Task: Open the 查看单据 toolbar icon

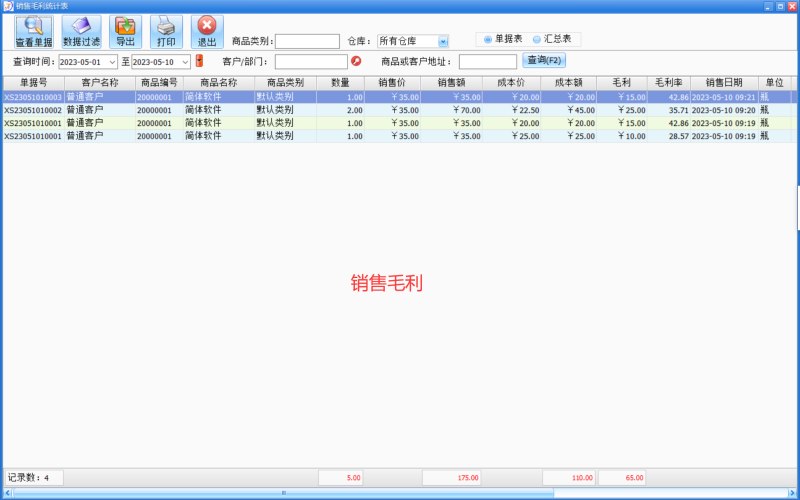Action: pyautogui.click(x=34, y=32)
